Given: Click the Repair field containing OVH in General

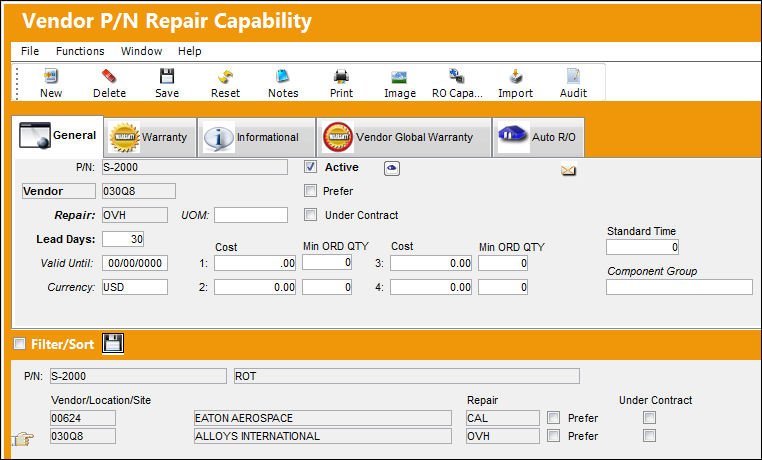Looking at the screenshot, I should [x=135, y=215].
